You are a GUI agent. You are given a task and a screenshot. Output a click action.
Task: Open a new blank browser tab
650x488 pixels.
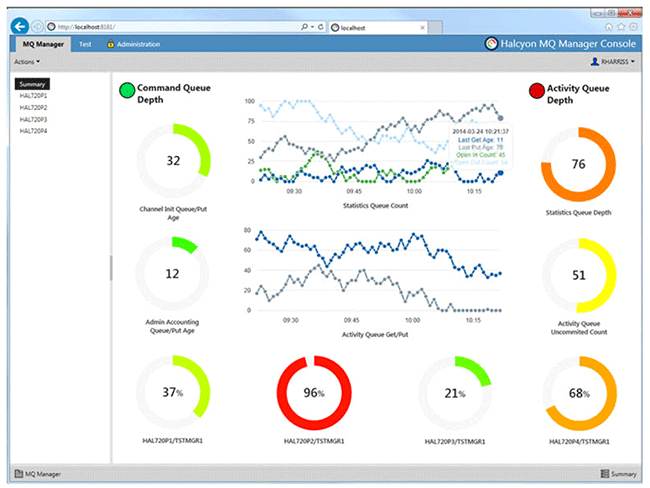pyautogui.click(x=435, y=28)
